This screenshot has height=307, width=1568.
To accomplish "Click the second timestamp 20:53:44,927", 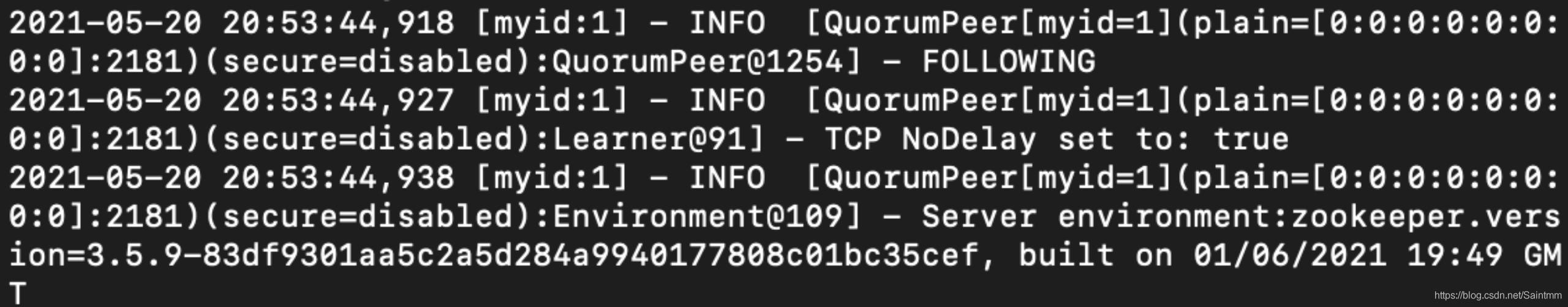I will point(338,101).
